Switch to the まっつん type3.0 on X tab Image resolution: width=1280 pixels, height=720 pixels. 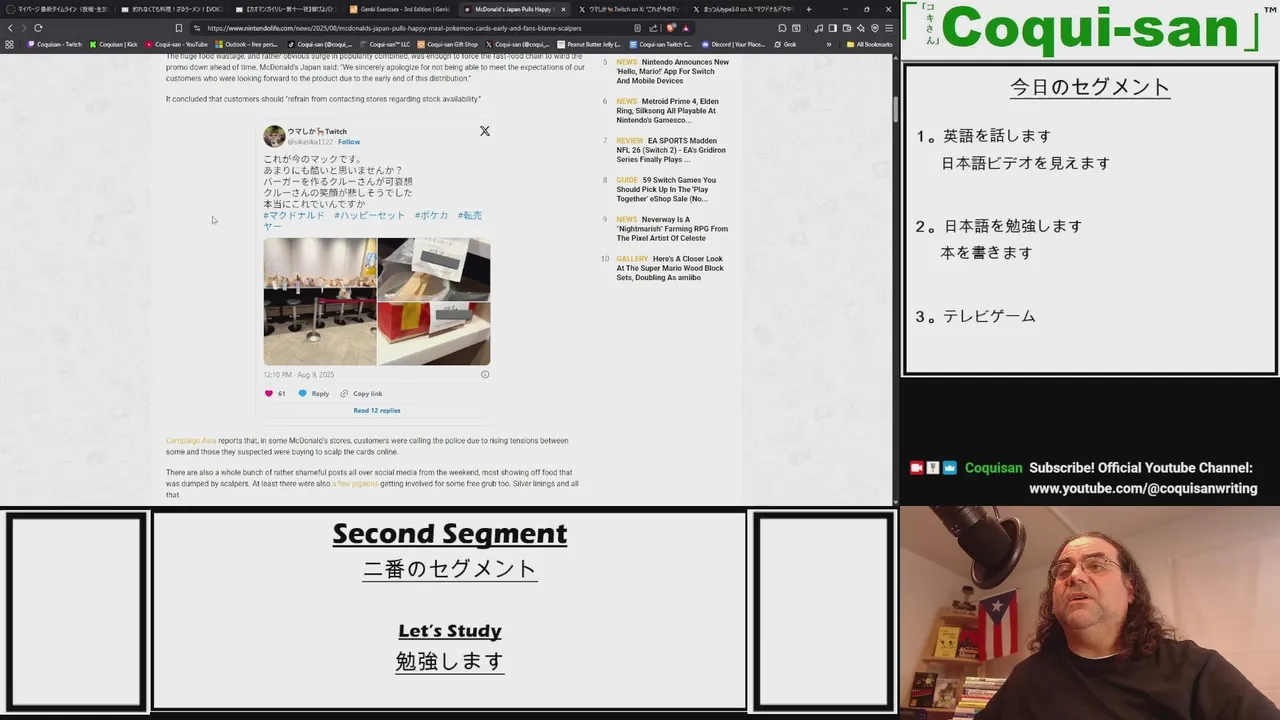point(743,9)
